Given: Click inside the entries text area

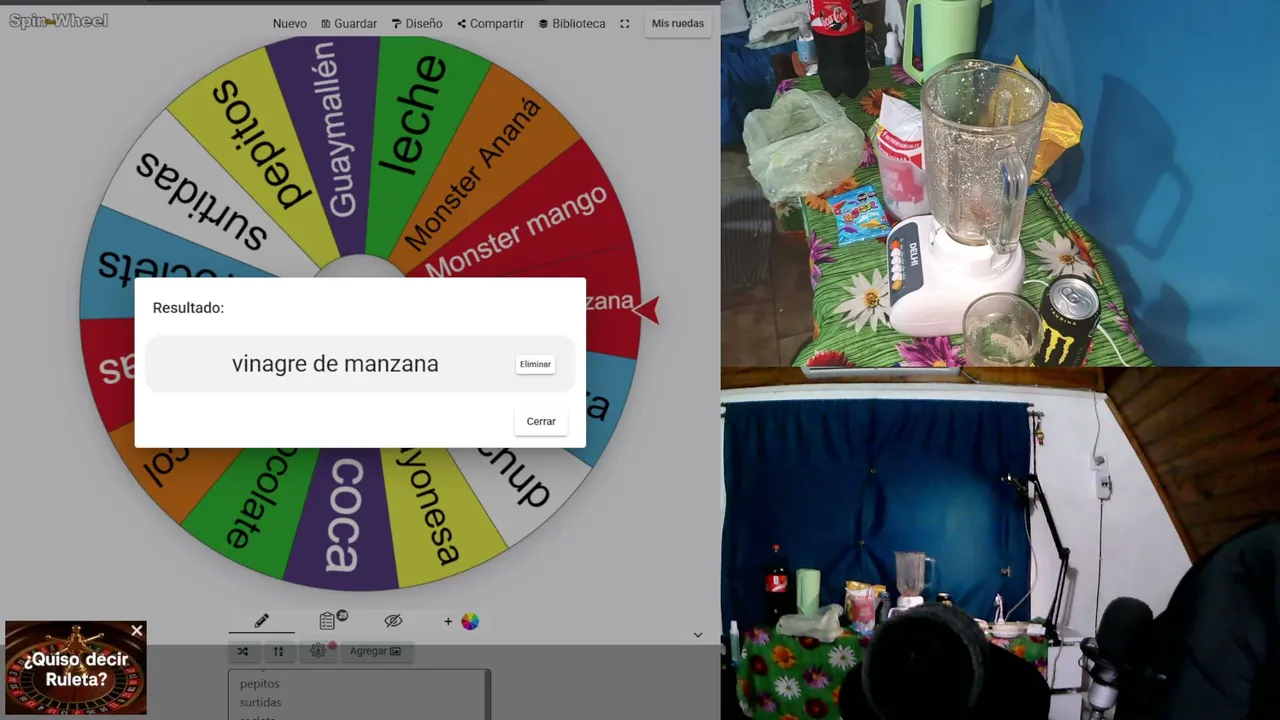Looking at the screenshot, I should pos(359,695).
